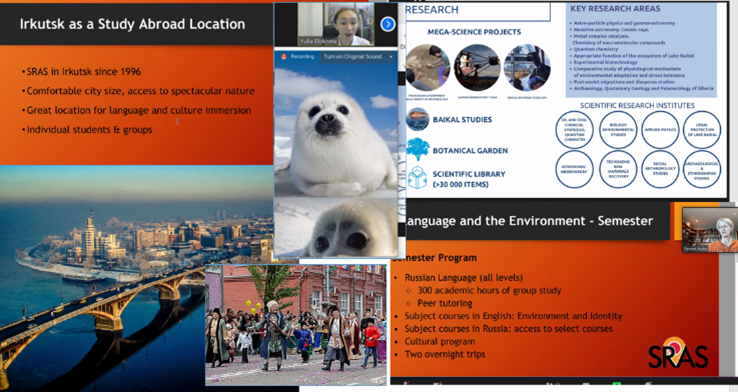Click the Baikal Studies water icon
738x392 pixels.
pos(417,120)
